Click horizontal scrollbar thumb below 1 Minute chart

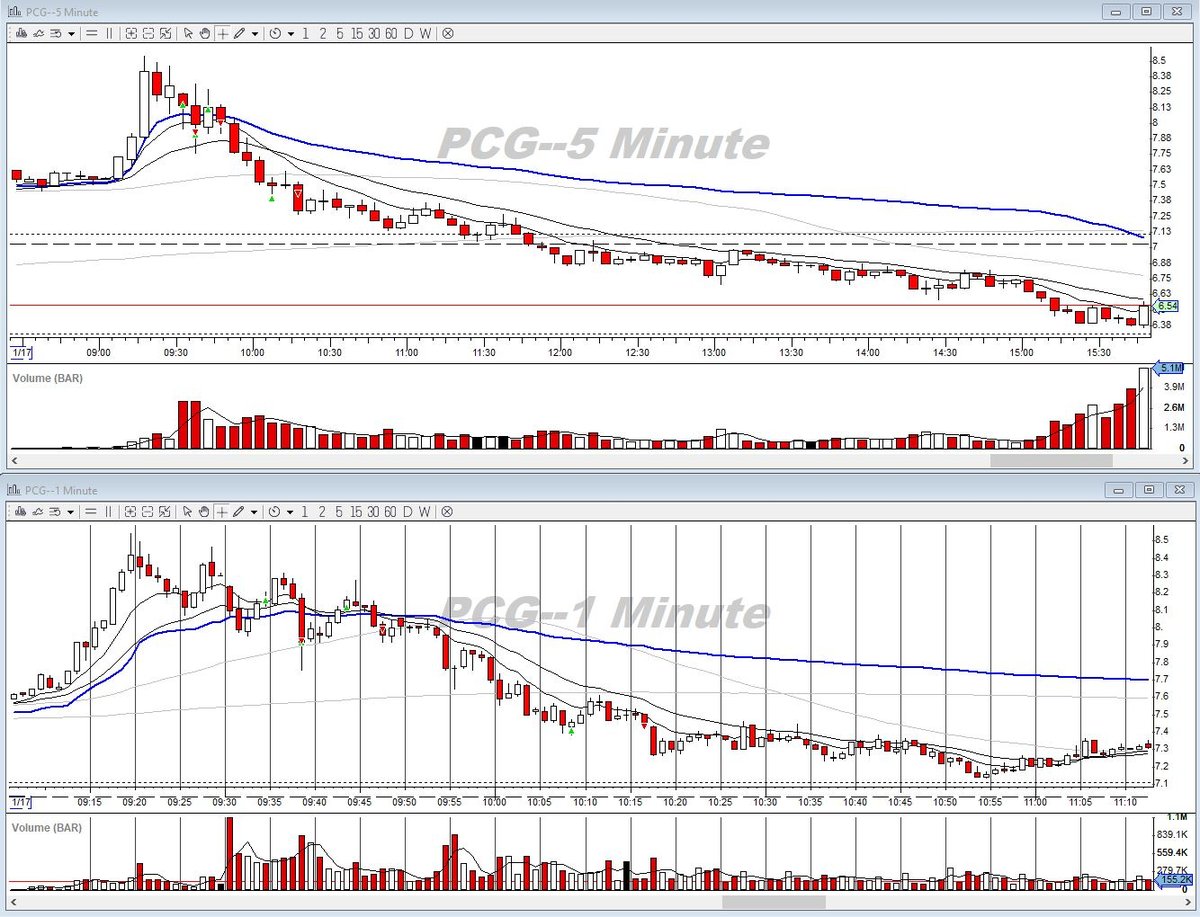click(773, 902)
